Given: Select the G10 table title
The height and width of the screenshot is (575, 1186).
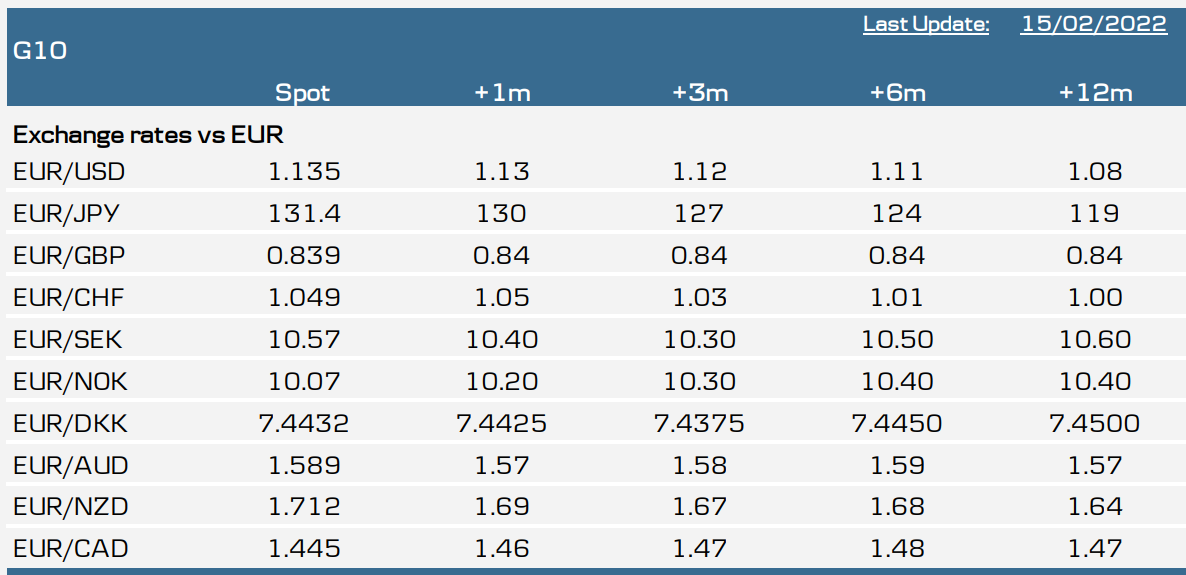Looking at the screenshot, I should pos(41,51).
